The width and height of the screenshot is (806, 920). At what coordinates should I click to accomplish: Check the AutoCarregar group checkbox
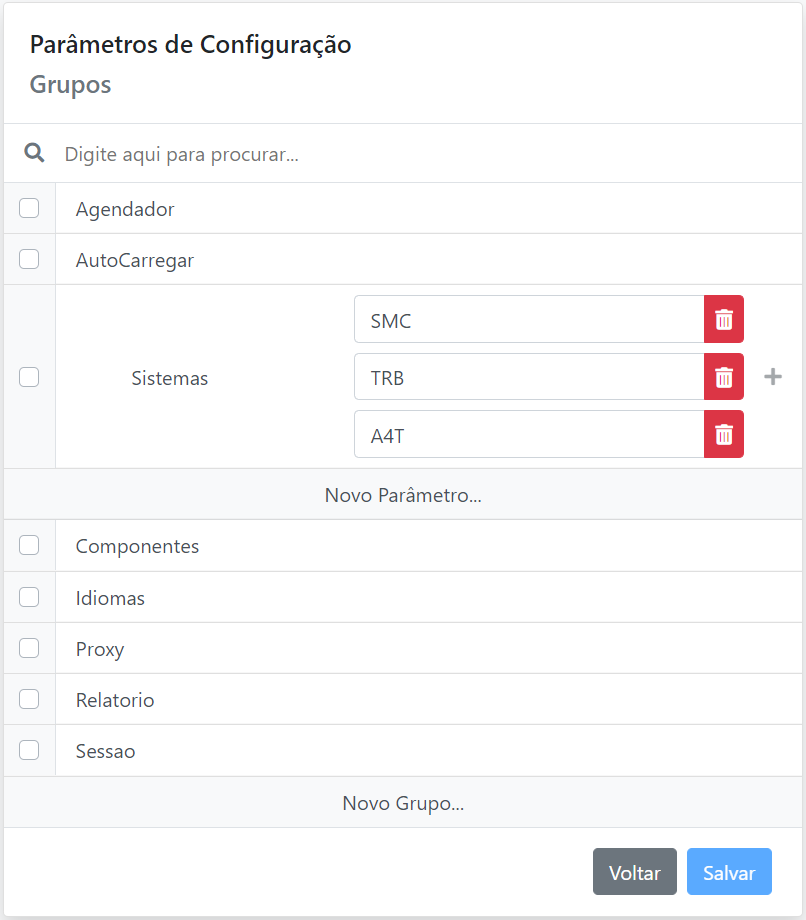tap(29, 259)
